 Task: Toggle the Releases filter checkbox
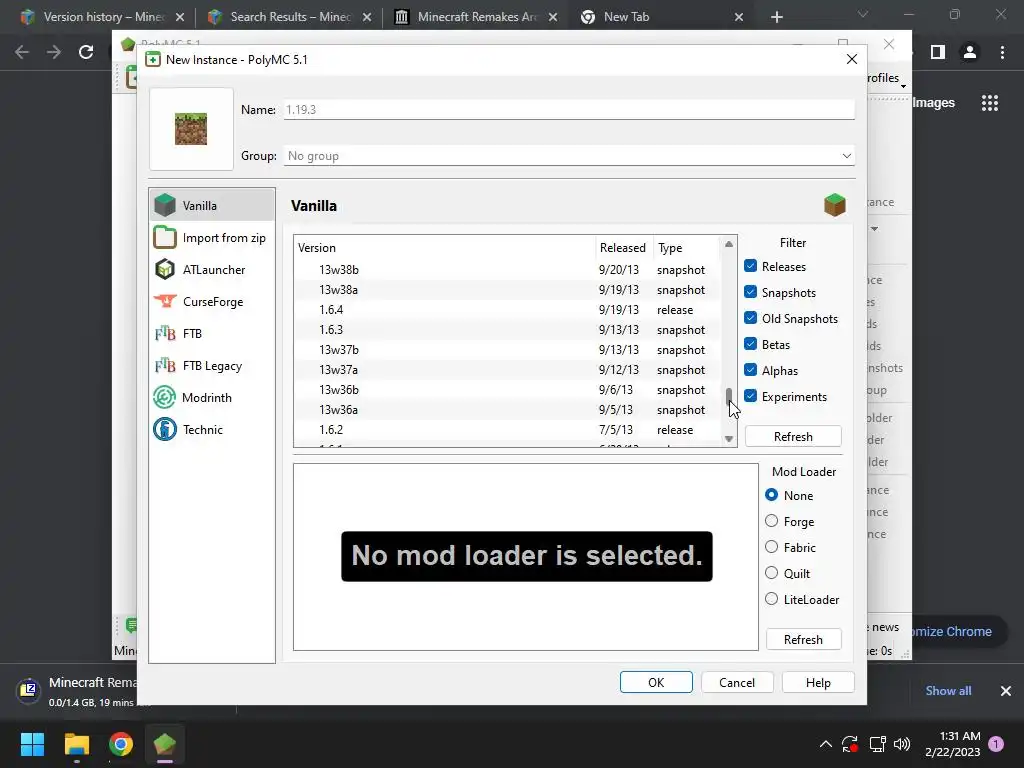[x=750, y=266]
